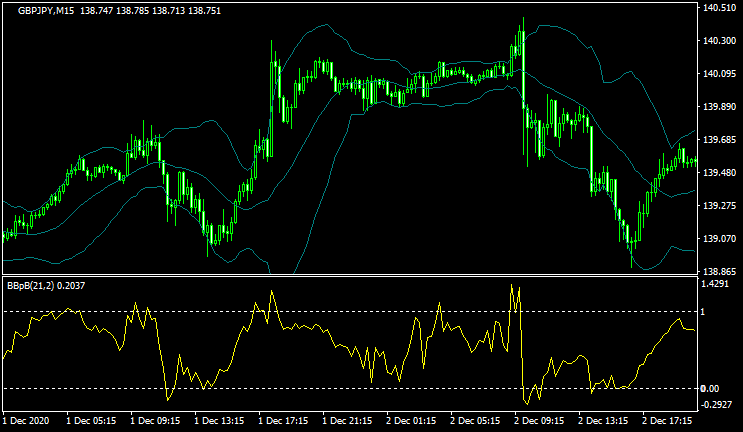Screen dimensions: 743x432
Task: Click the 2 Dec 17:15 time label
Action: 667,421
